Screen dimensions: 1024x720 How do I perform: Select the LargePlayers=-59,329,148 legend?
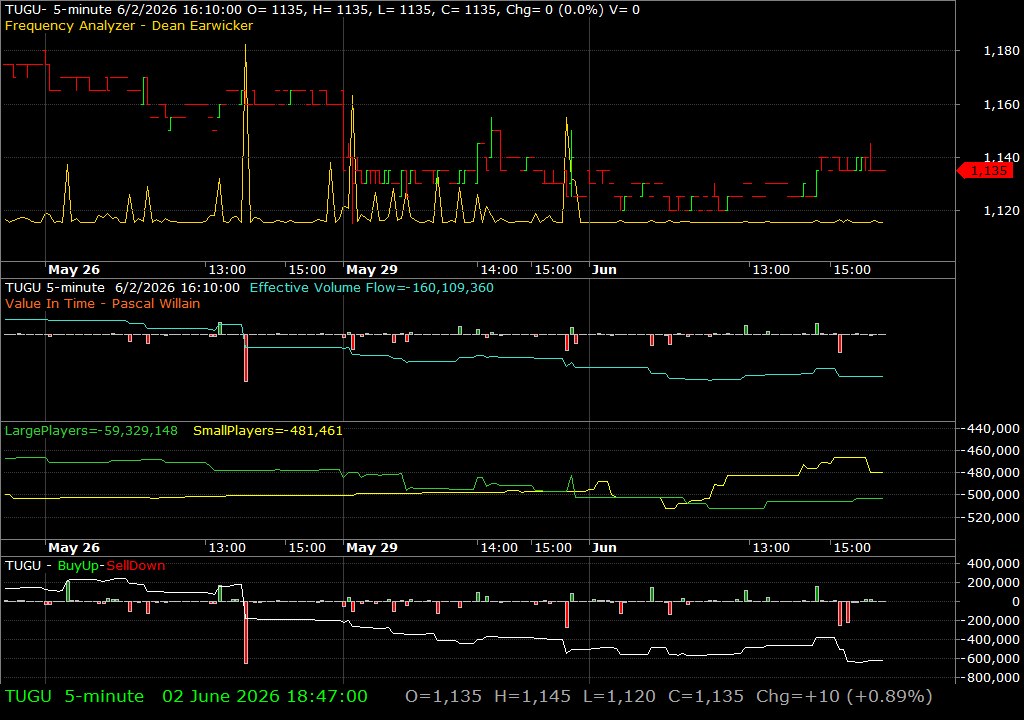(x=91, y=431)
